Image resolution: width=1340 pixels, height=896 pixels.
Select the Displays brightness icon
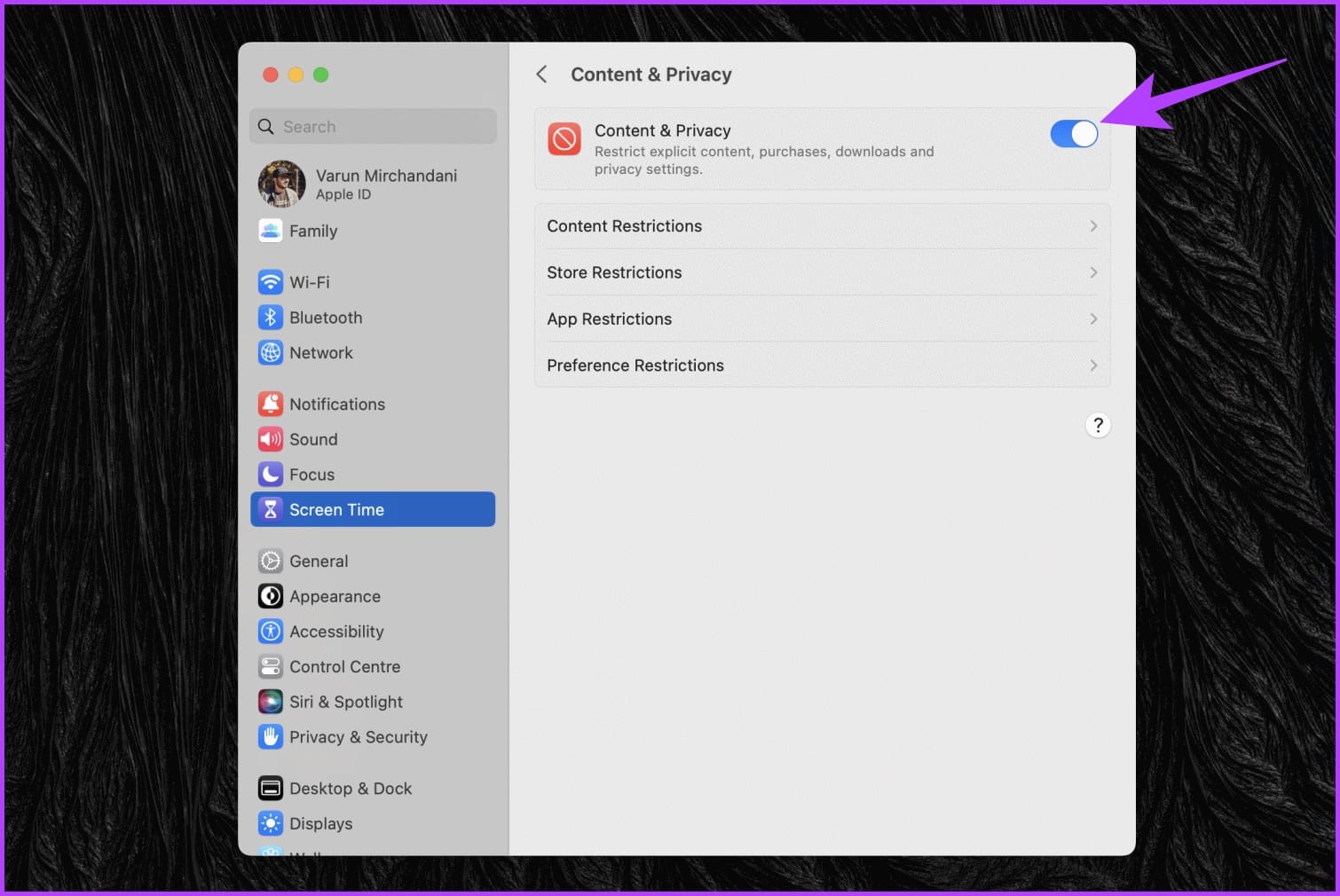click(271, 823)
